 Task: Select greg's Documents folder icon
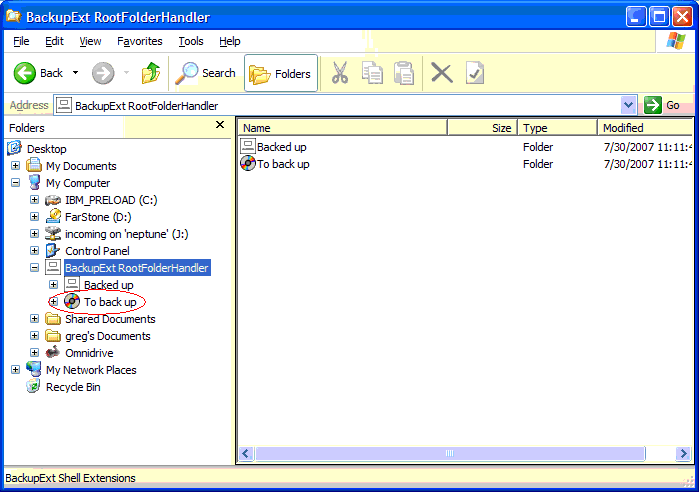pyautogui.click(x=53, y=335)
